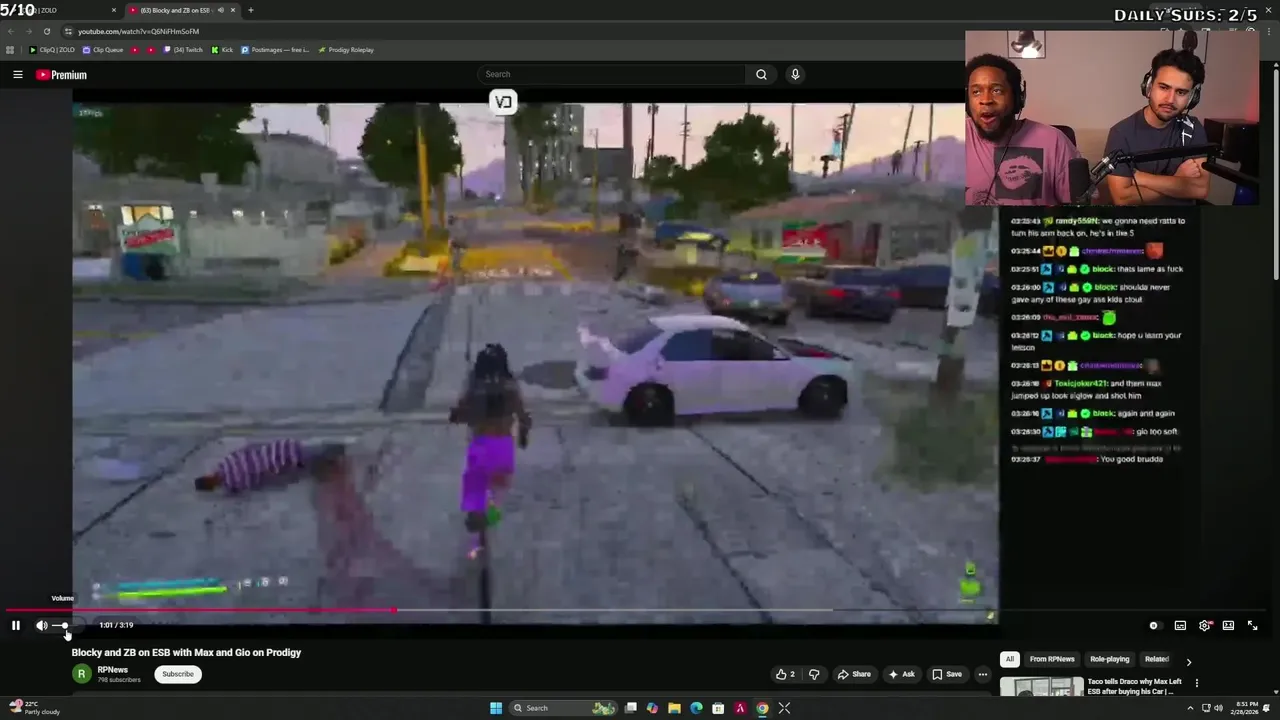Like the video with thumbs up

click(786, 674)
